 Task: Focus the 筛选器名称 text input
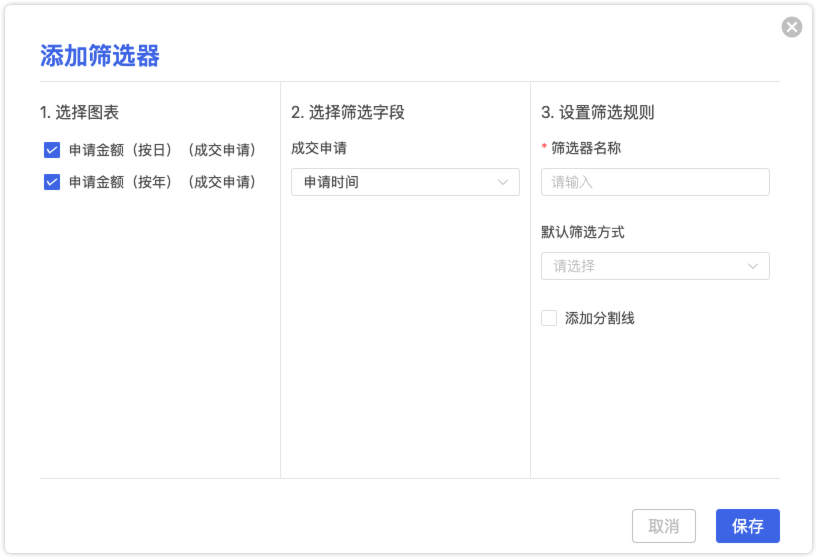point(655,182)
